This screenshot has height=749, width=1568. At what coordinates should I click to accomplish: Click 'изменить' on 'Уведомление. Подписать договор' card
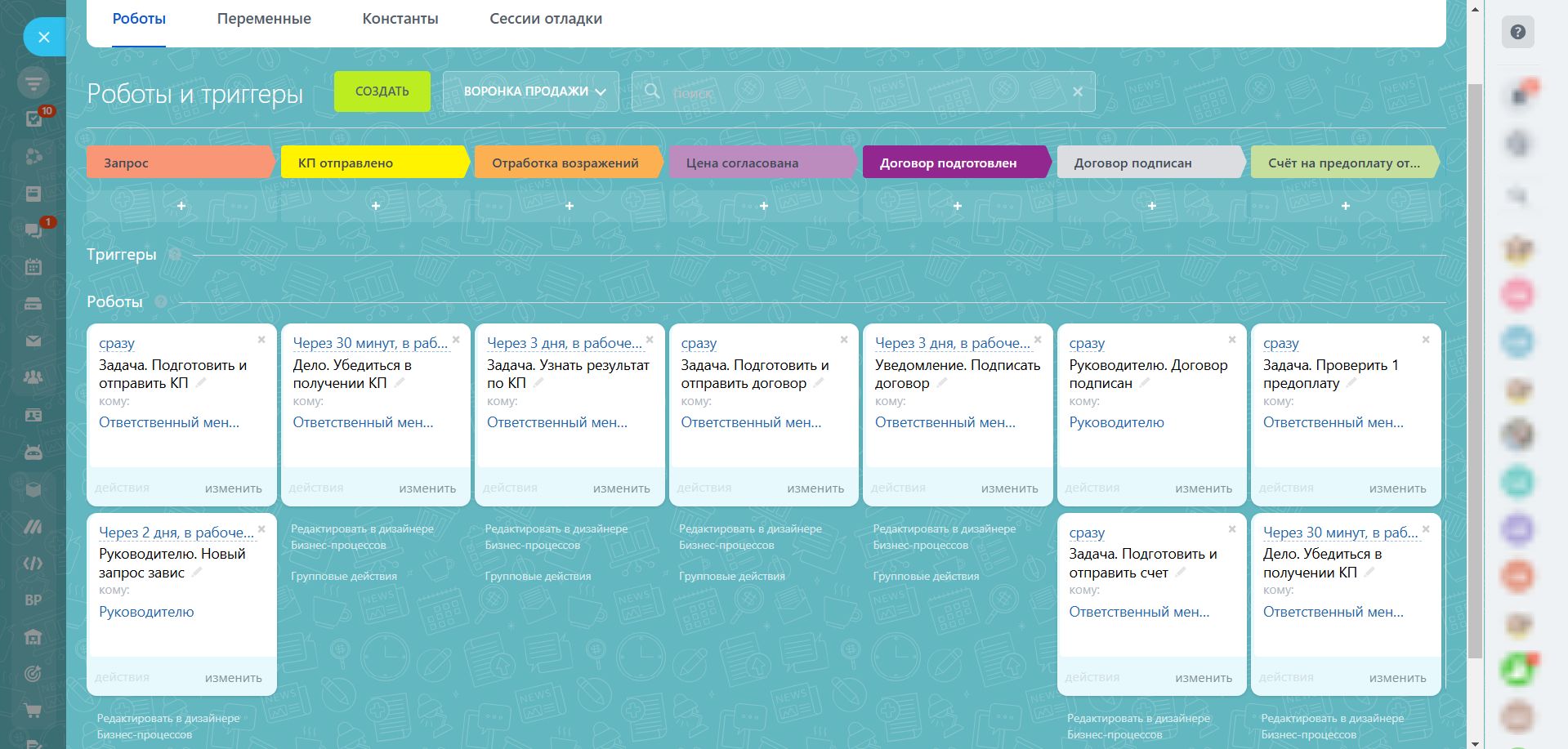pos(1009,488)
